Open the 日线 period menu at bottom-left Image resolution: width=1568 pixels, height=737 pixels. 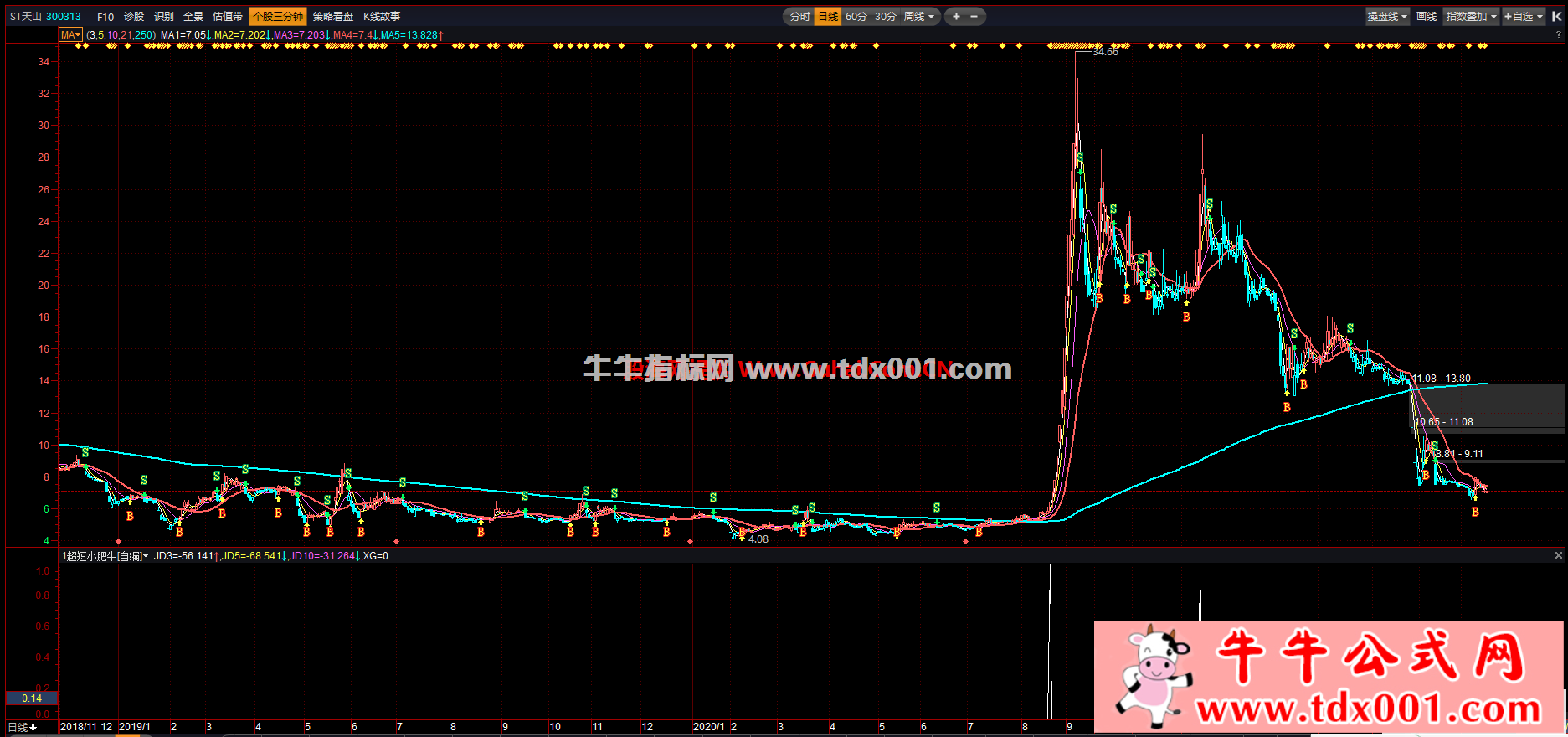click(x=23, y=727)
